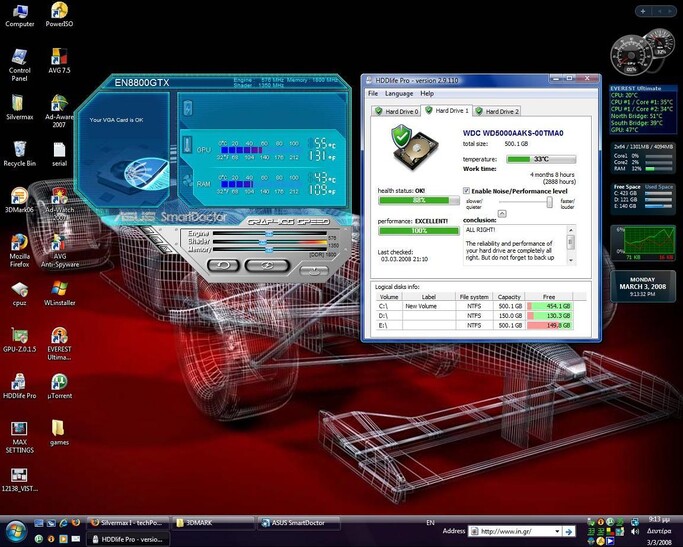Click the SmartDoctor GPU thermometer icon

187,144
